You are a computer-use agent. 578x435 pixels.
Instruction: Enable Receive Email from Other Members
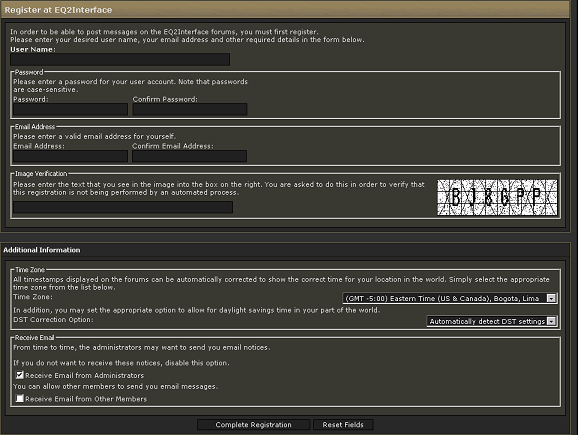pos(20,399)
